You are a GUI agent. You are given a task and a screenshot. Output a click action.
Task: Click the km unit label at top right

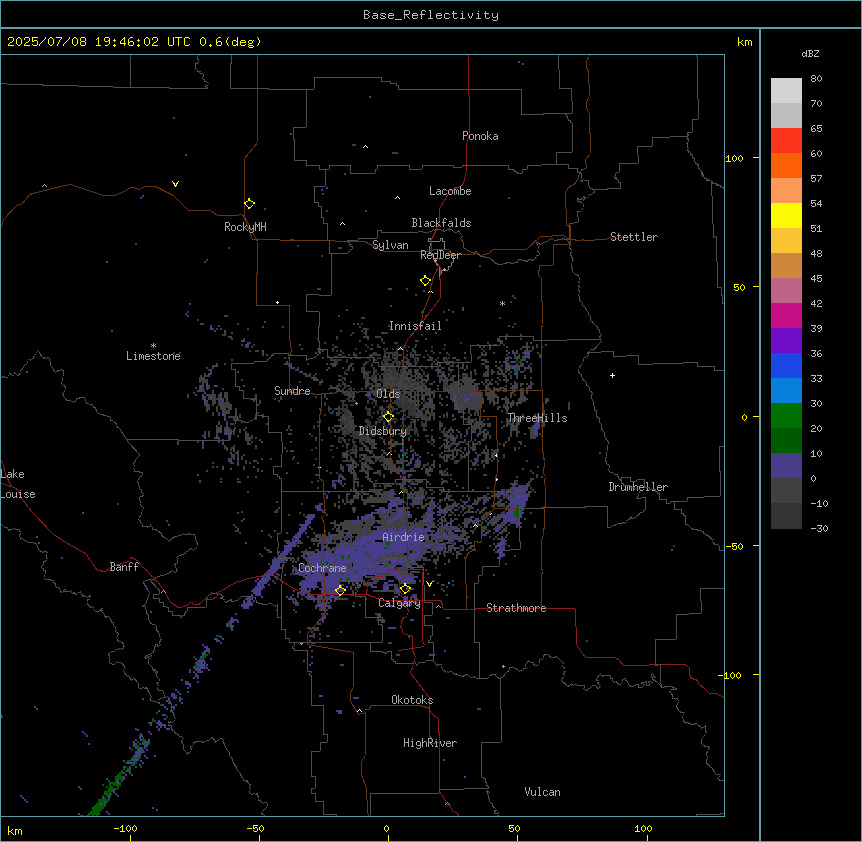pyautogui.click(x=745, y=42)
